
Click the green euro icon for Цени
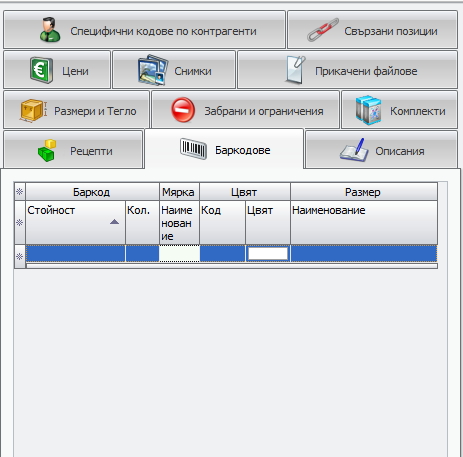pos(41,70)
